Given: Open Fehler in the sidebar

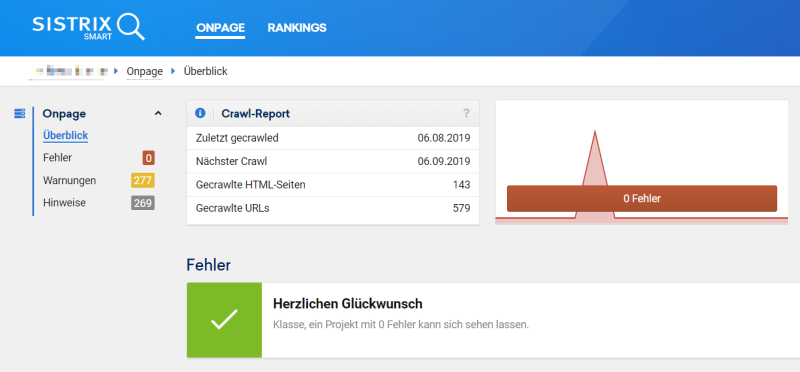Looking at the screenshot, I should pos(58,158).
